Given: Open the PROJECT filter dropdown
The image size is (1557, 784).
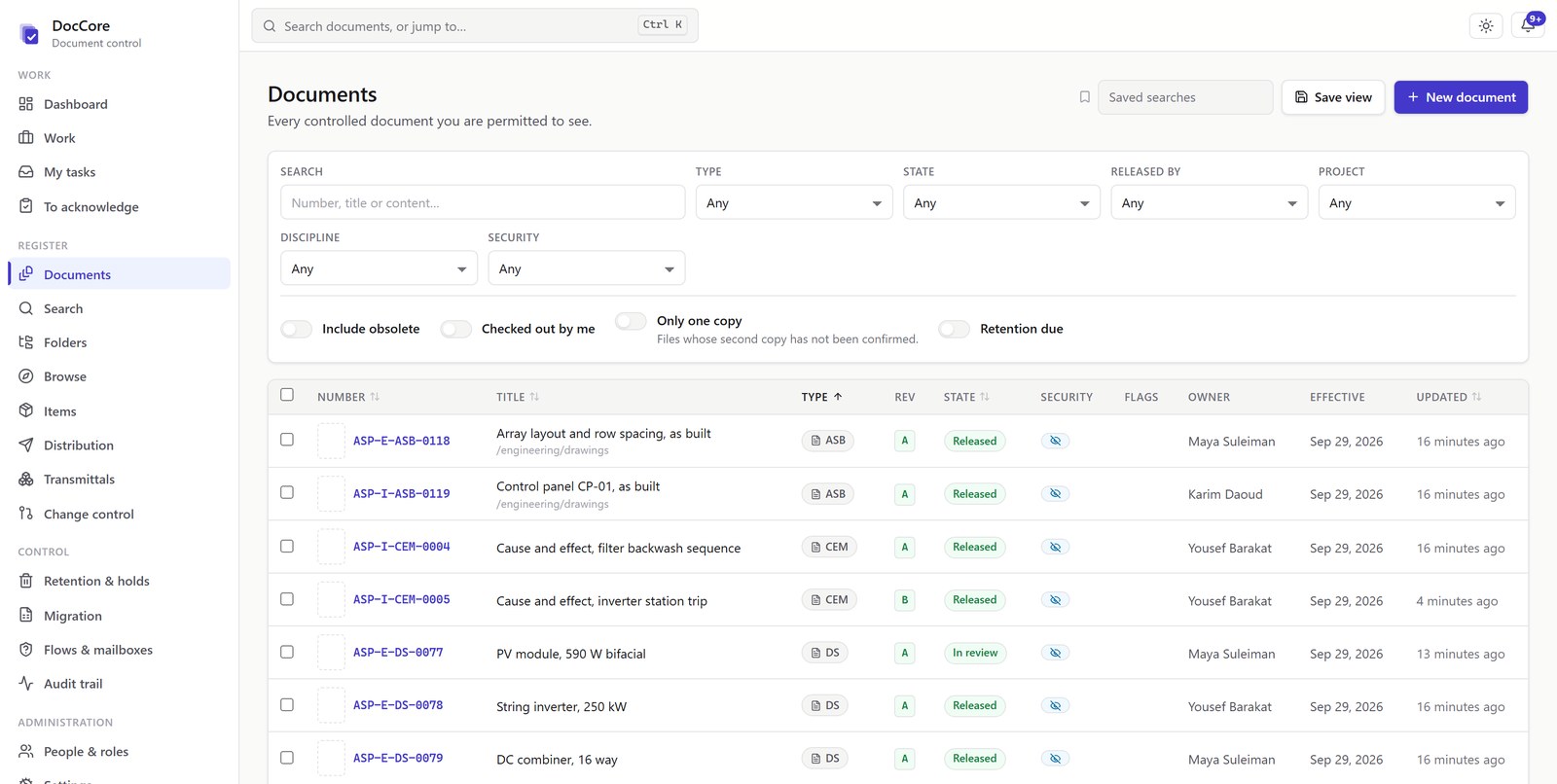Looking at the screenshot, I should [1417, 202].
